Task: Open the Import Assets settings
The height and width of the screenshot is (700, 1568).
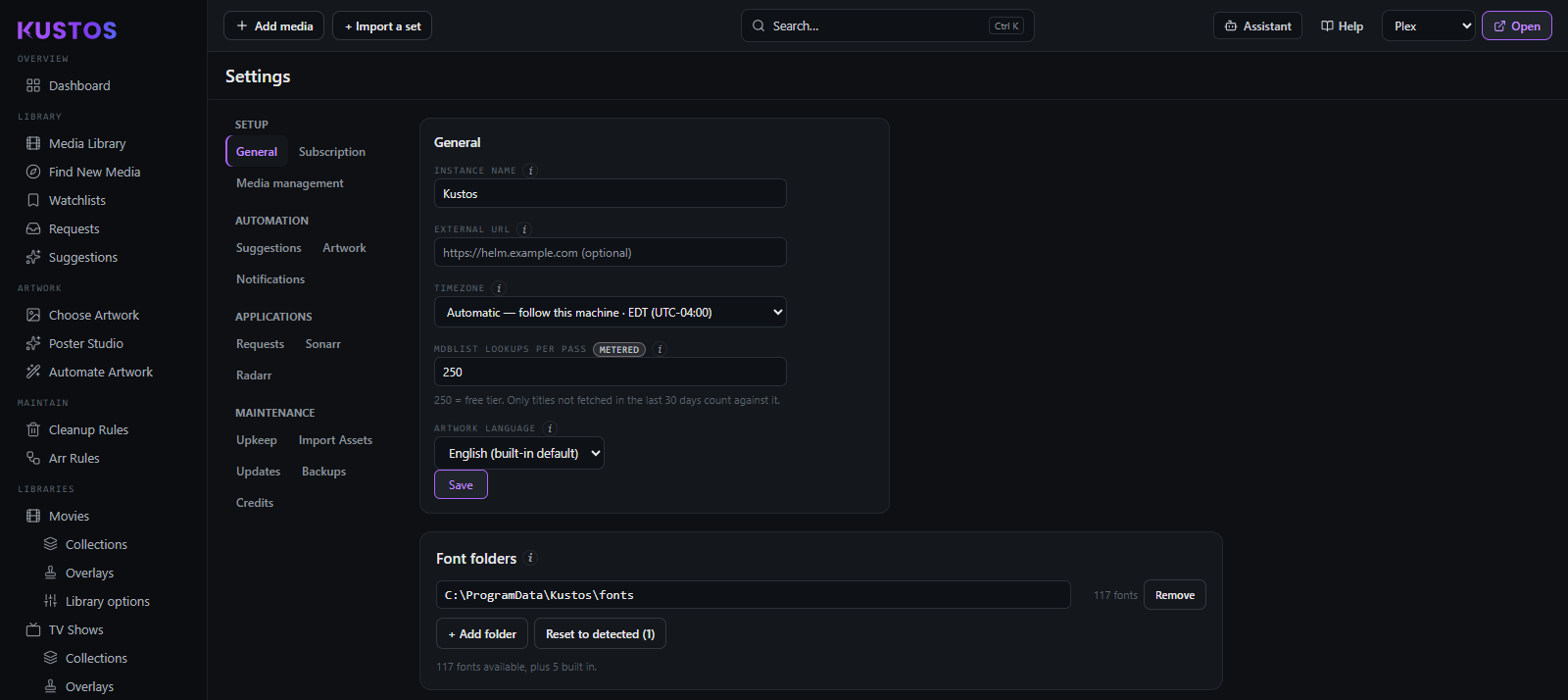Action: (x=335, y=440)
